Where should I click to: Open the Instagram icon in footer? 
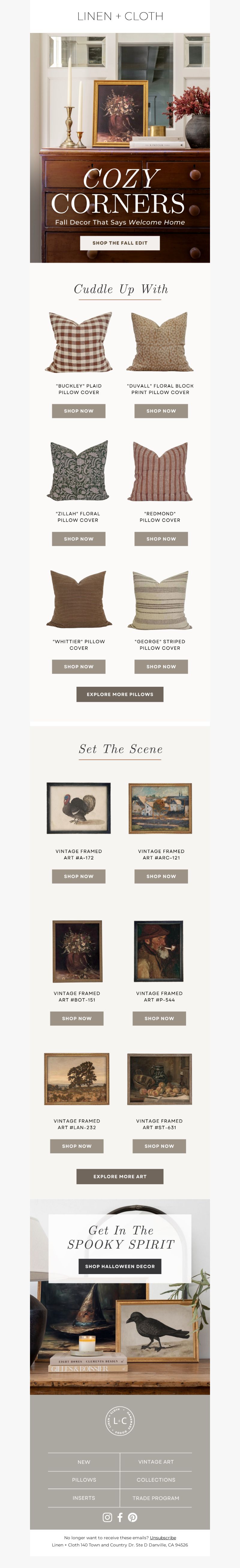pyautogui.click(x=107, y=1517)
